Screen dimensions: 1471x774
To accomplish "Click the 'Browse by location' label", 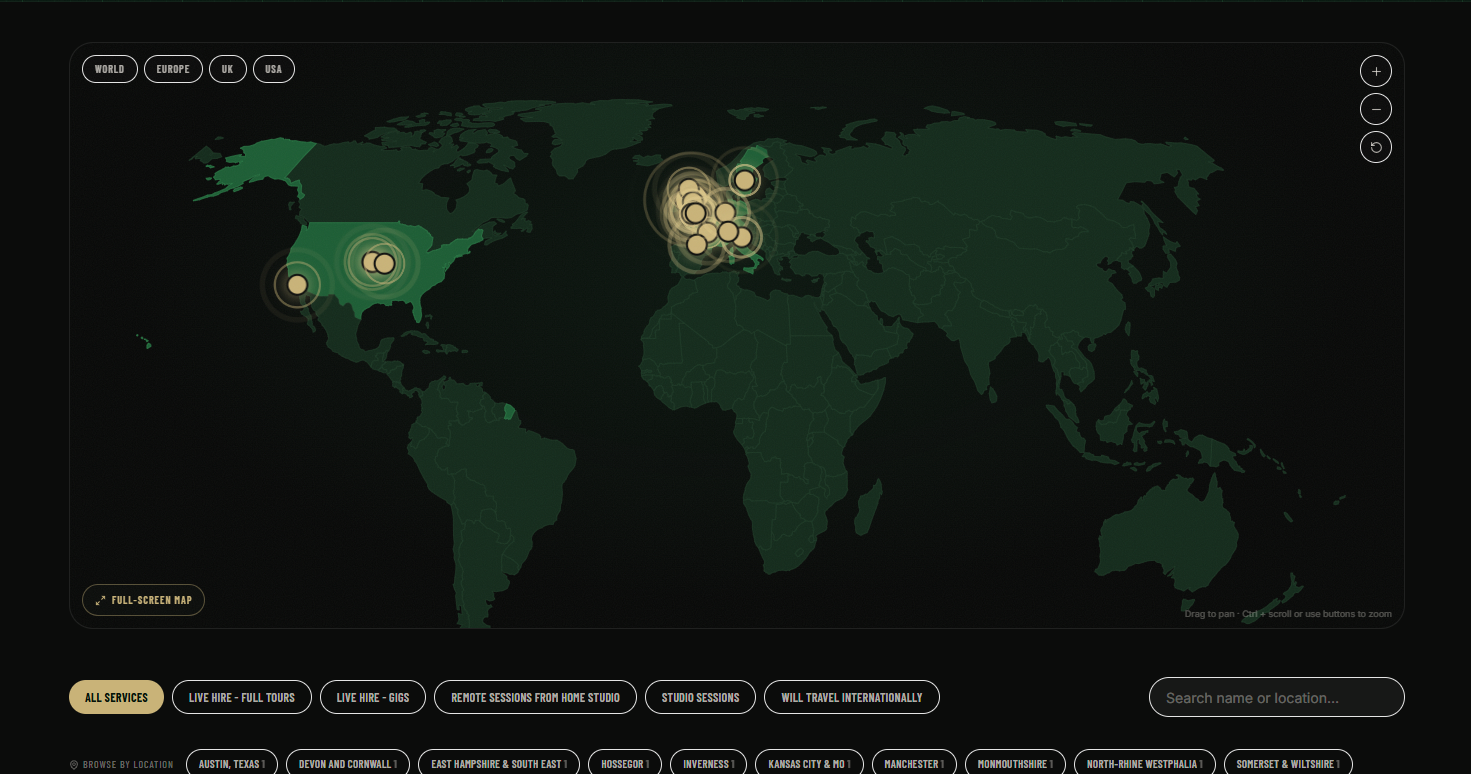I will [x=123, y=765].
